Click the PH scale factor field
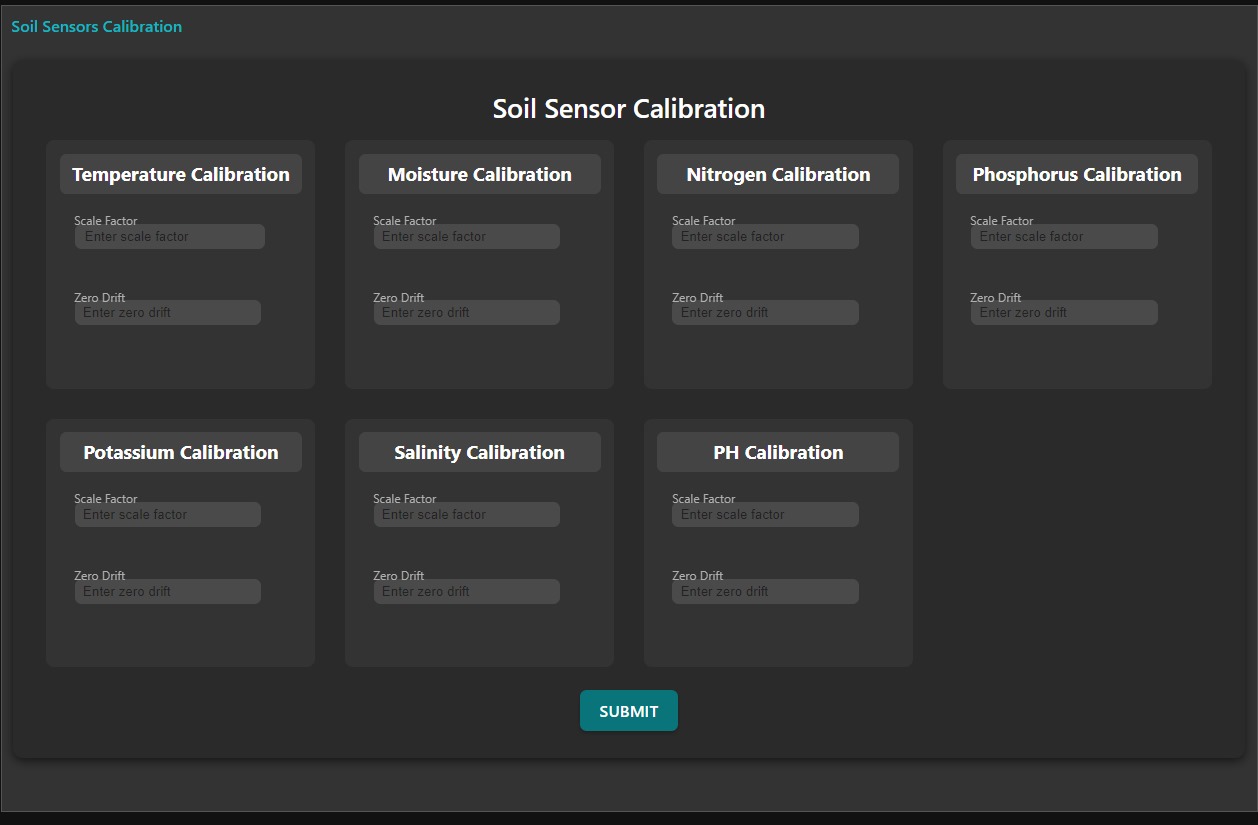Viewport: 1258px width, 825px height. coord(764,514)
